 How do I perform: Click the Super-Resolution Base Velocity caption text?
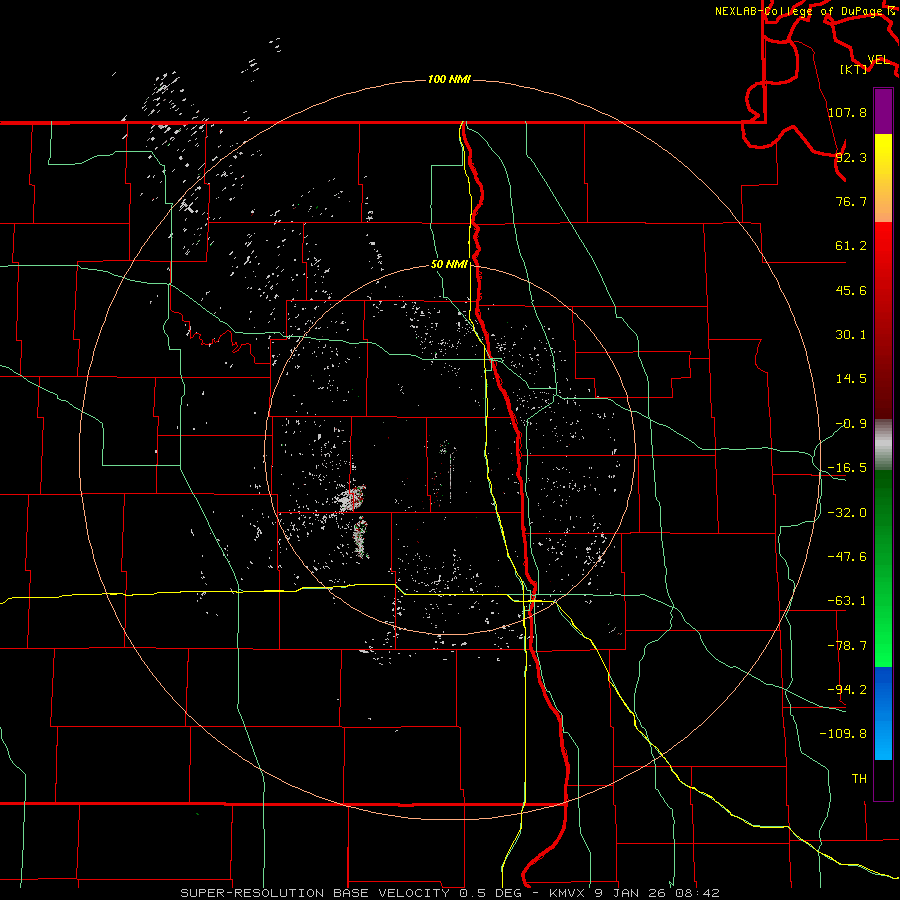450,893
